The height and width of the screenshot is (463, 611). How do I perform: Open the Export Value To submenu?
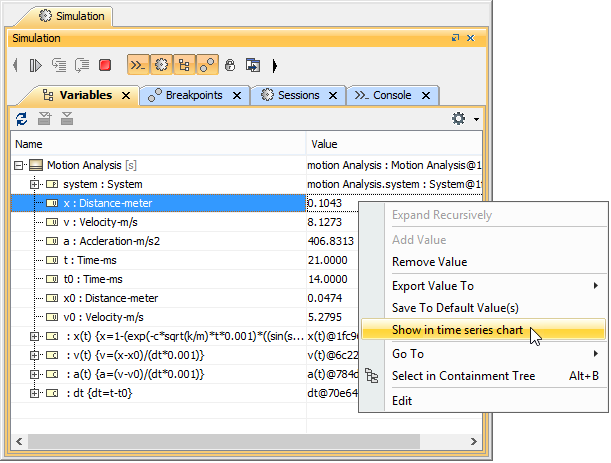pos(432,286)
